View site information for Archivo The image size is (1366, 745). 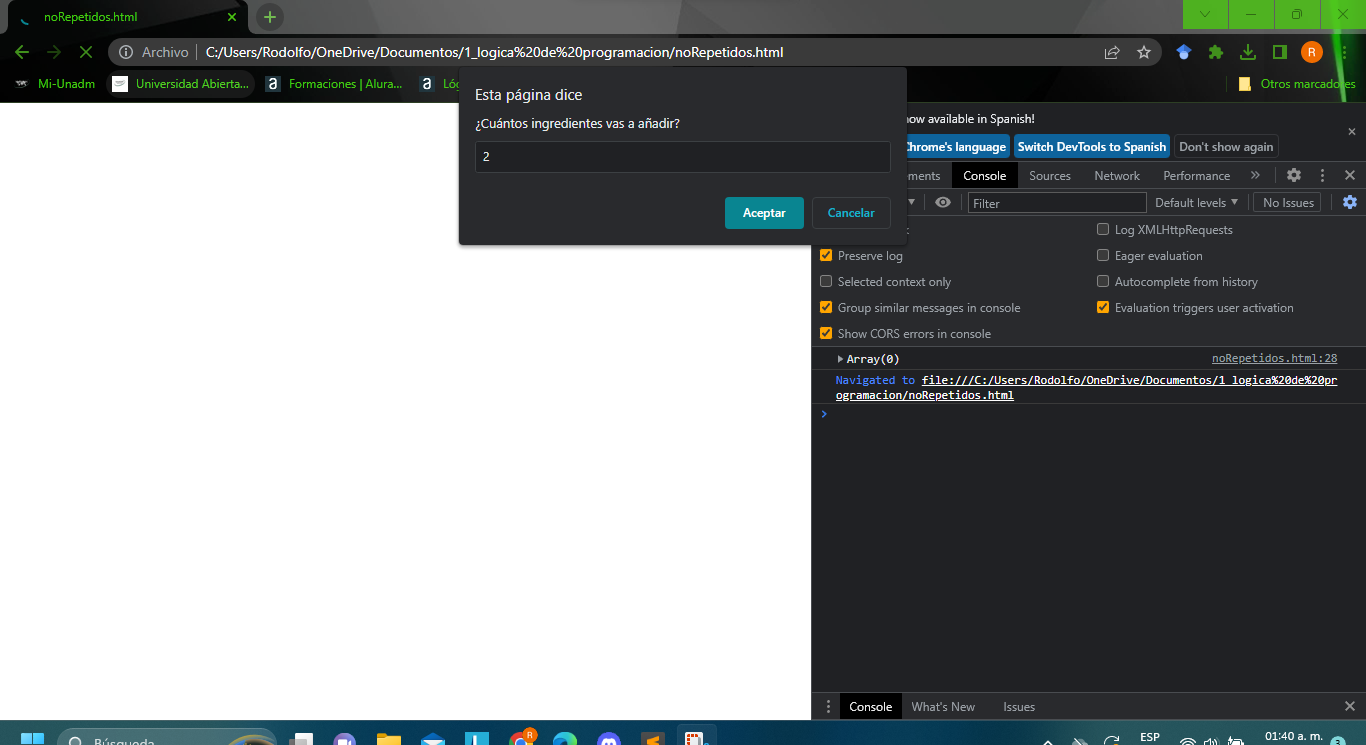(x=154, y=52)
